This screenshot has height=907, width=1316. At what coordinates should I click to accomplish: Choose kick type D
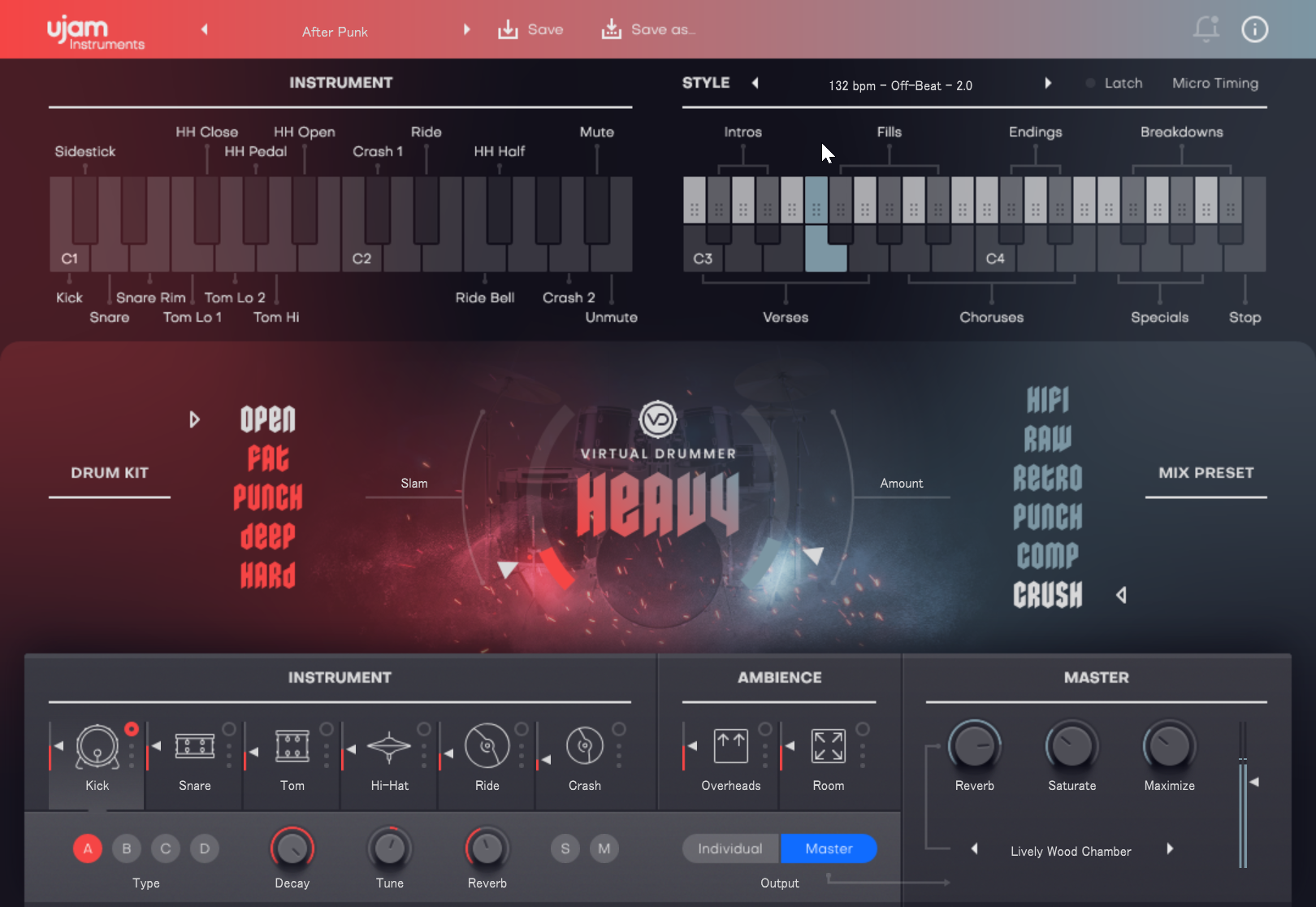pyautogui.click(x=205, y=848)
